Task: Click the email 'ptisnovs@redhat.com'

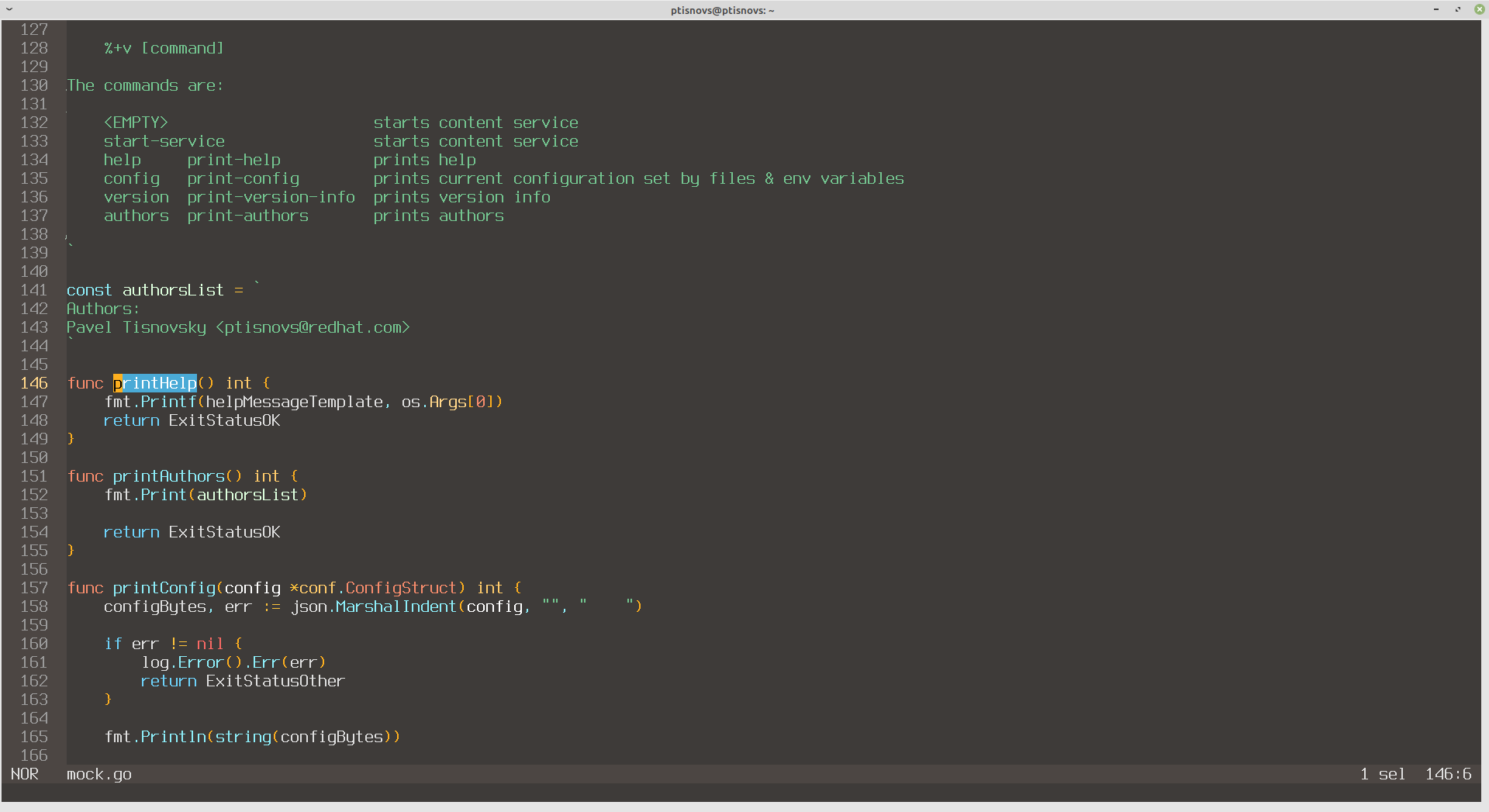Action: pos(313,327)
